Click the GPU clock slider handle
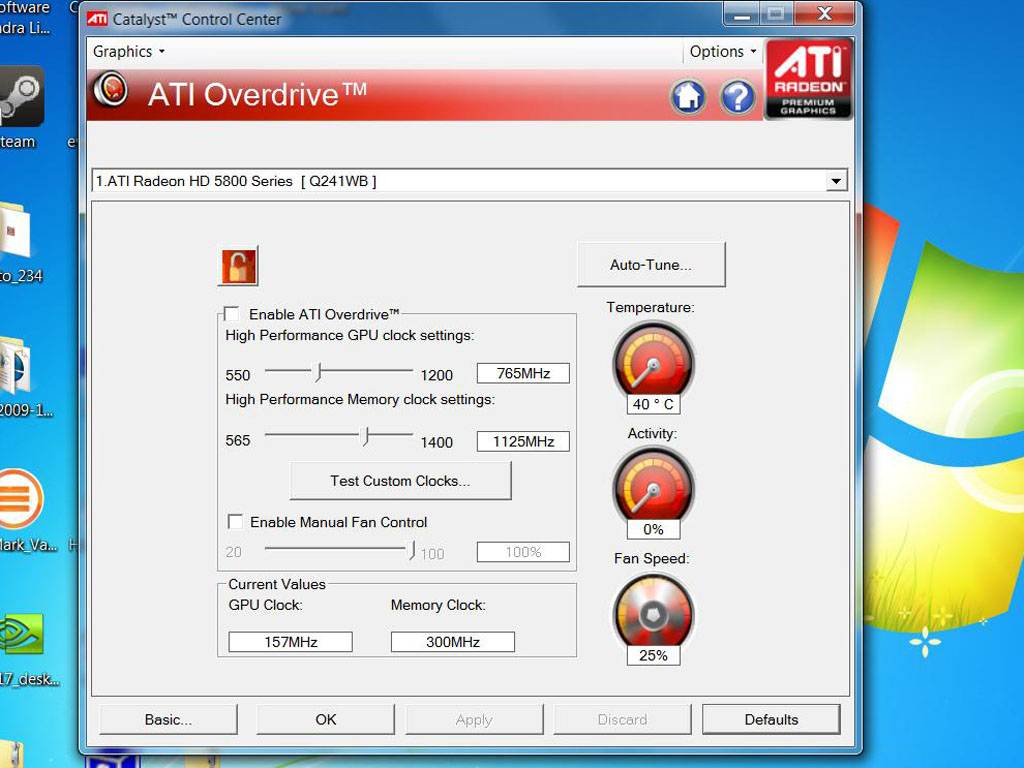The height and width of the screenshot is (768, 1024). tap(319, 372)
